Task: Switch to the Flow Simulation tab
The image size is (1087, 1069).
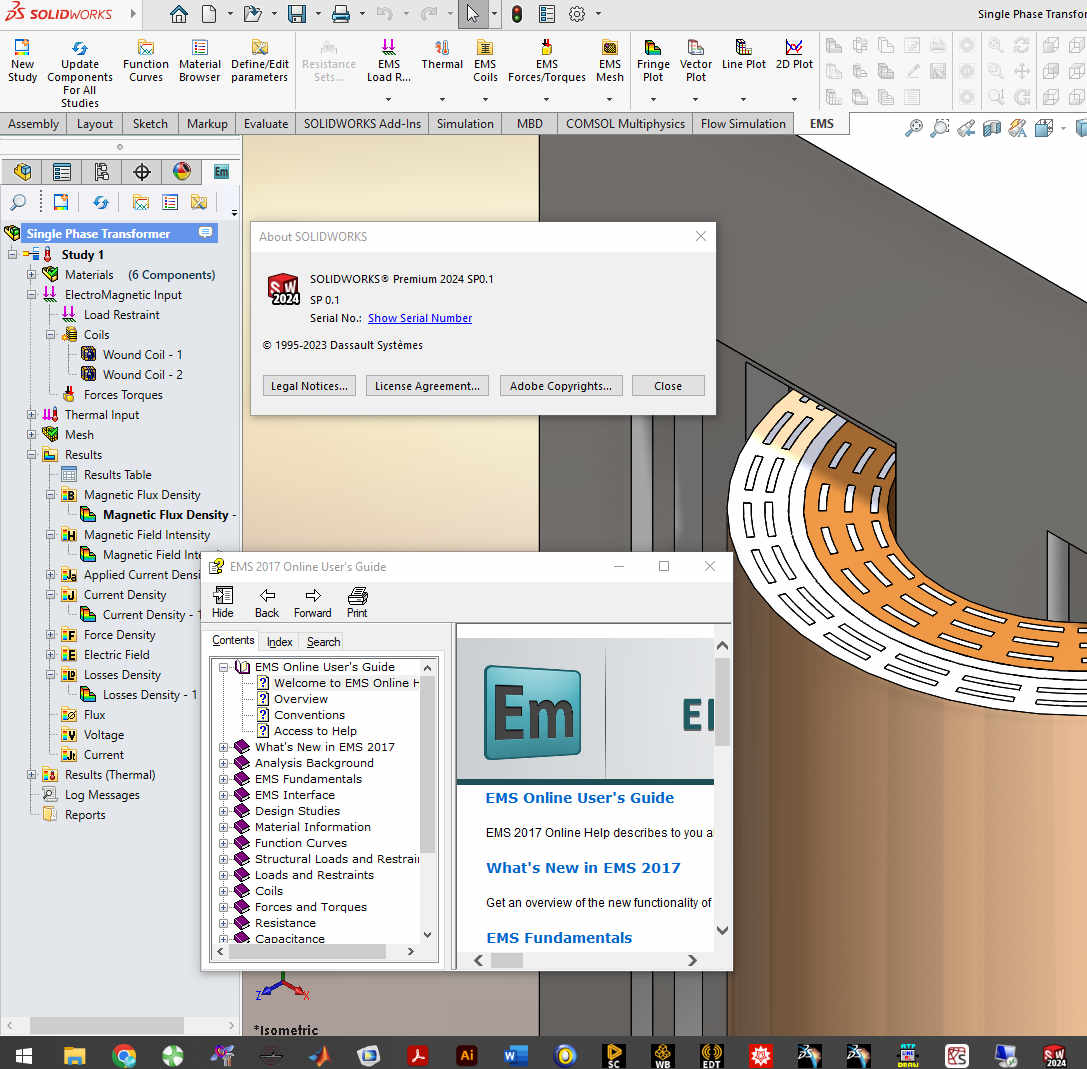Action: (x=745, y=123)
